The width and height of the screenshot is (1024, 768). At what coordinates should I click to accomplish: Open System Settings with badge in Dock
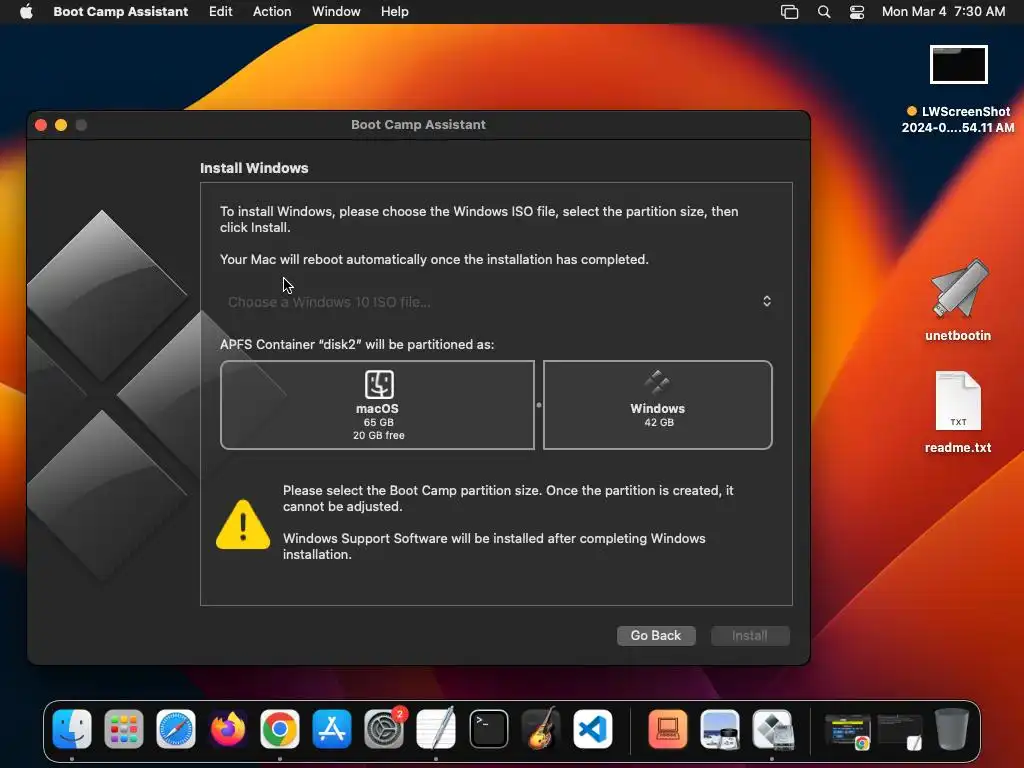(x=384, y=729)
